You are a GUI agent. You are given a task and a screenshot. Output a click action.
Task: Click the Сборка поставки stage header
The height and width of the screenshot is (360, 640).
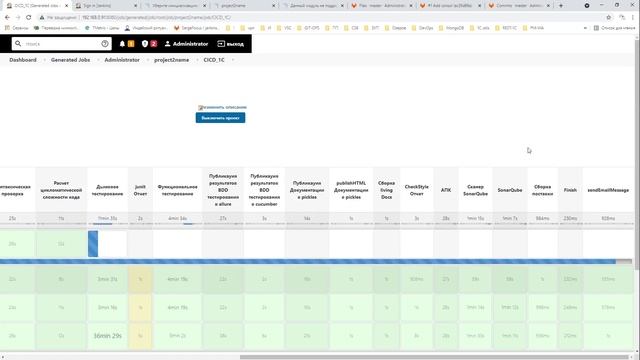tap(542, 190)
